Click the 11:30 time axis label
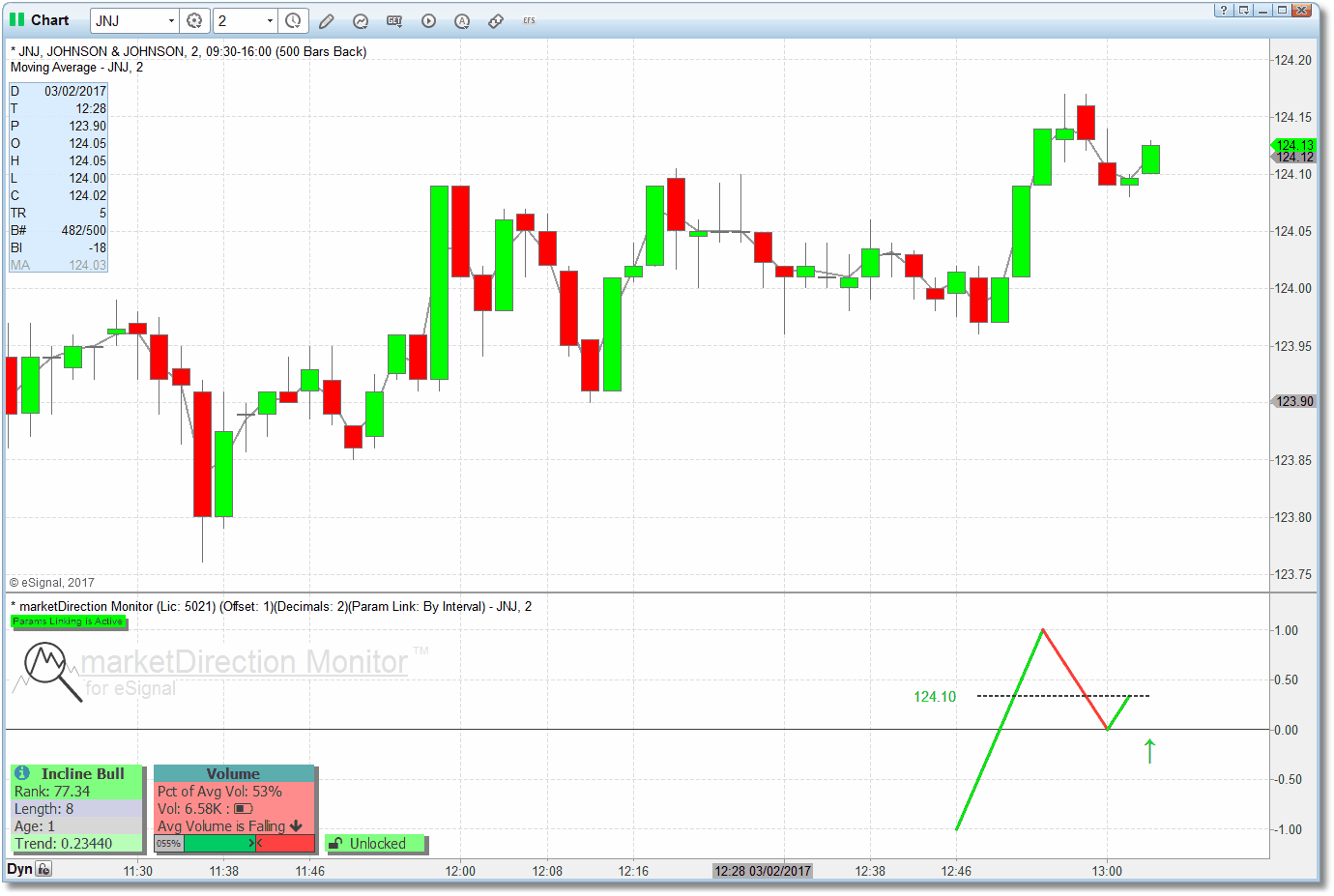 point(137,871)
